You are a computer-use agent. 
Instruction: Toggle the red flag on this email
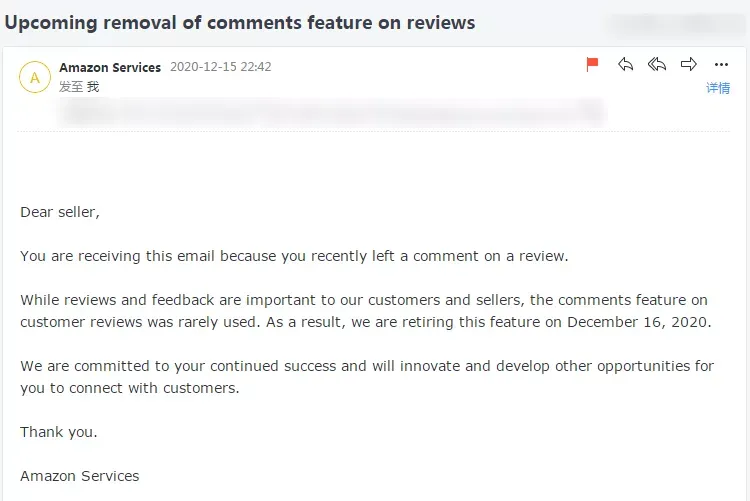pos(592,64)
